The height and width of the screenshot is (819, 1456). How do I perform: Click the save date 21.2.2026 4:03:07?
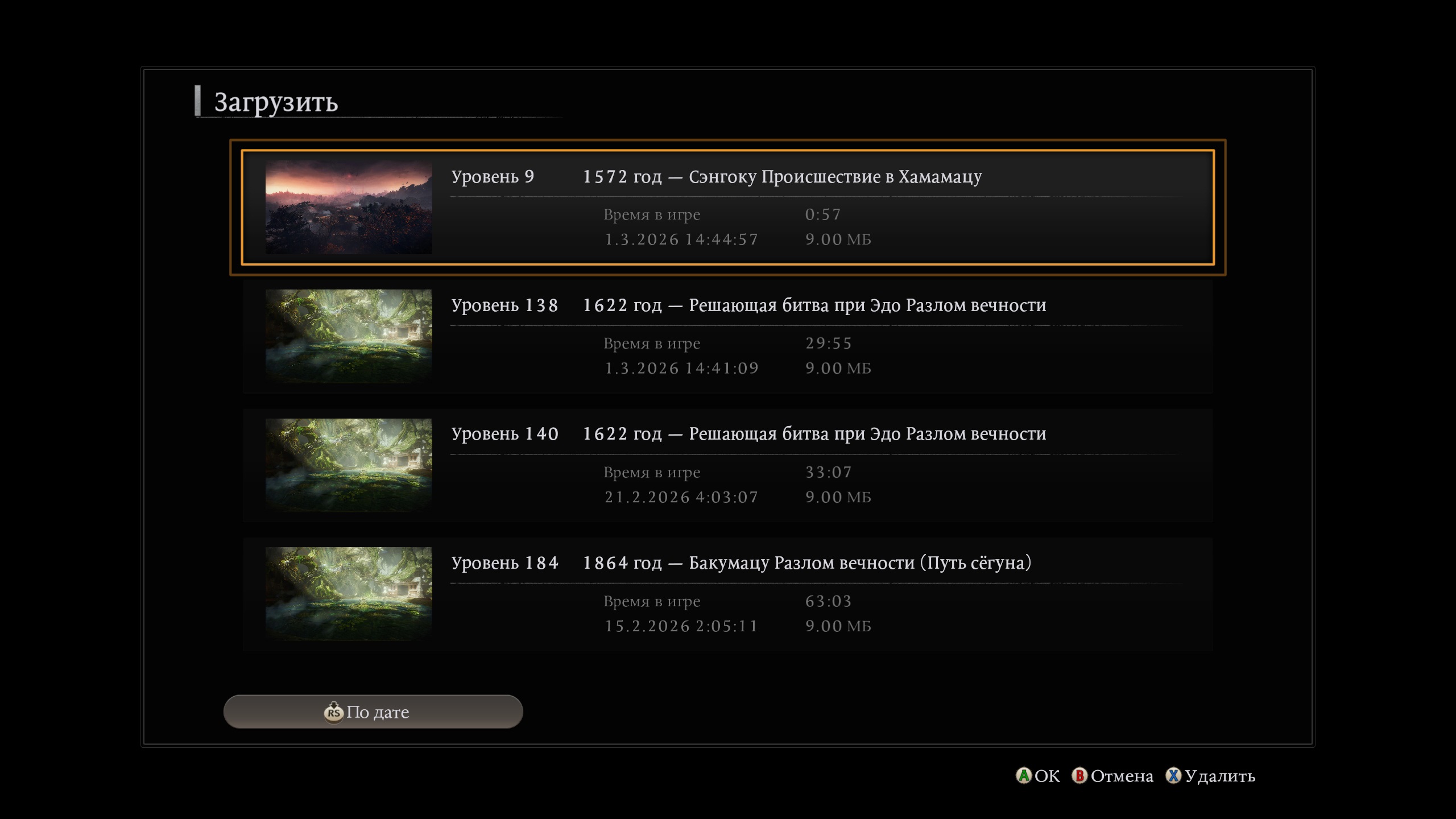681,498
